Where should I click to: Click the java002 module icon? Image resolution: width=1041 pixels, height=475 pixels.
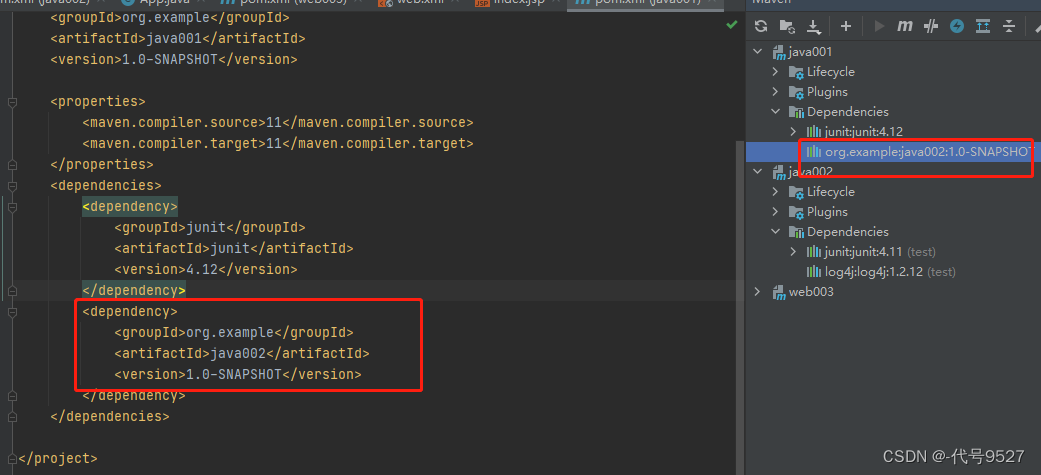(779, 172)
